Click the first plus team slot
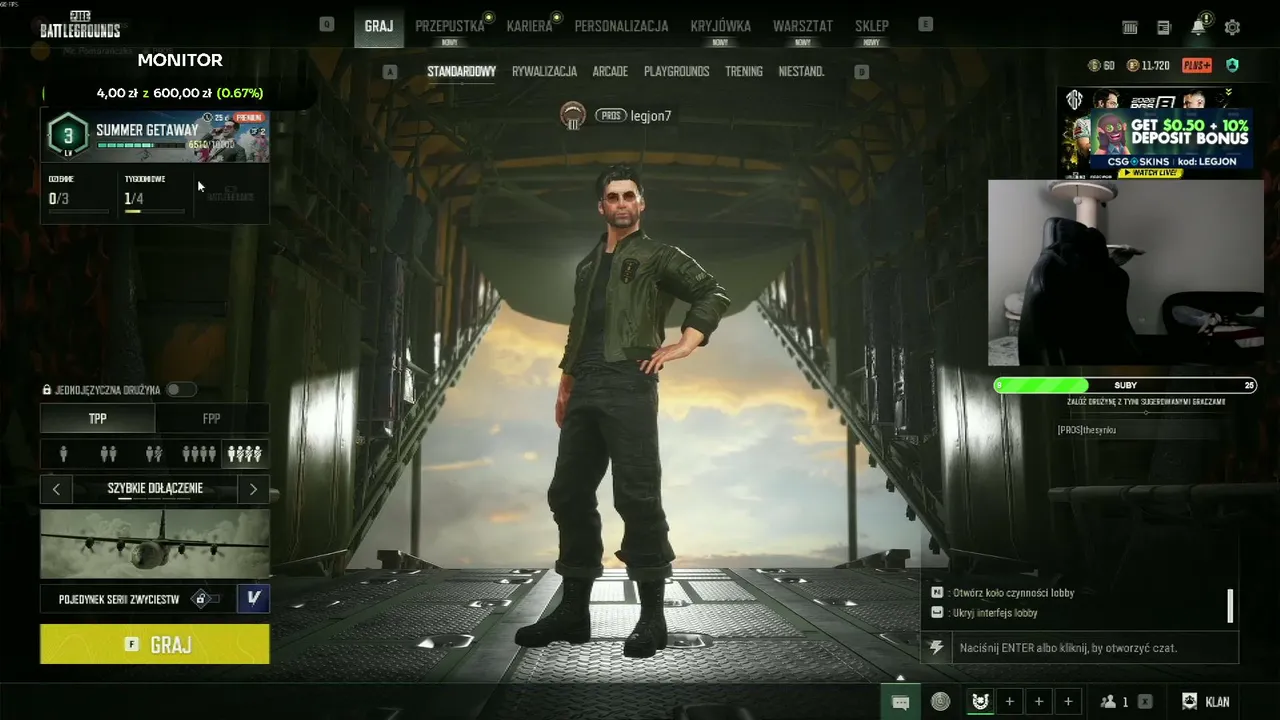 coord(1010,701)
